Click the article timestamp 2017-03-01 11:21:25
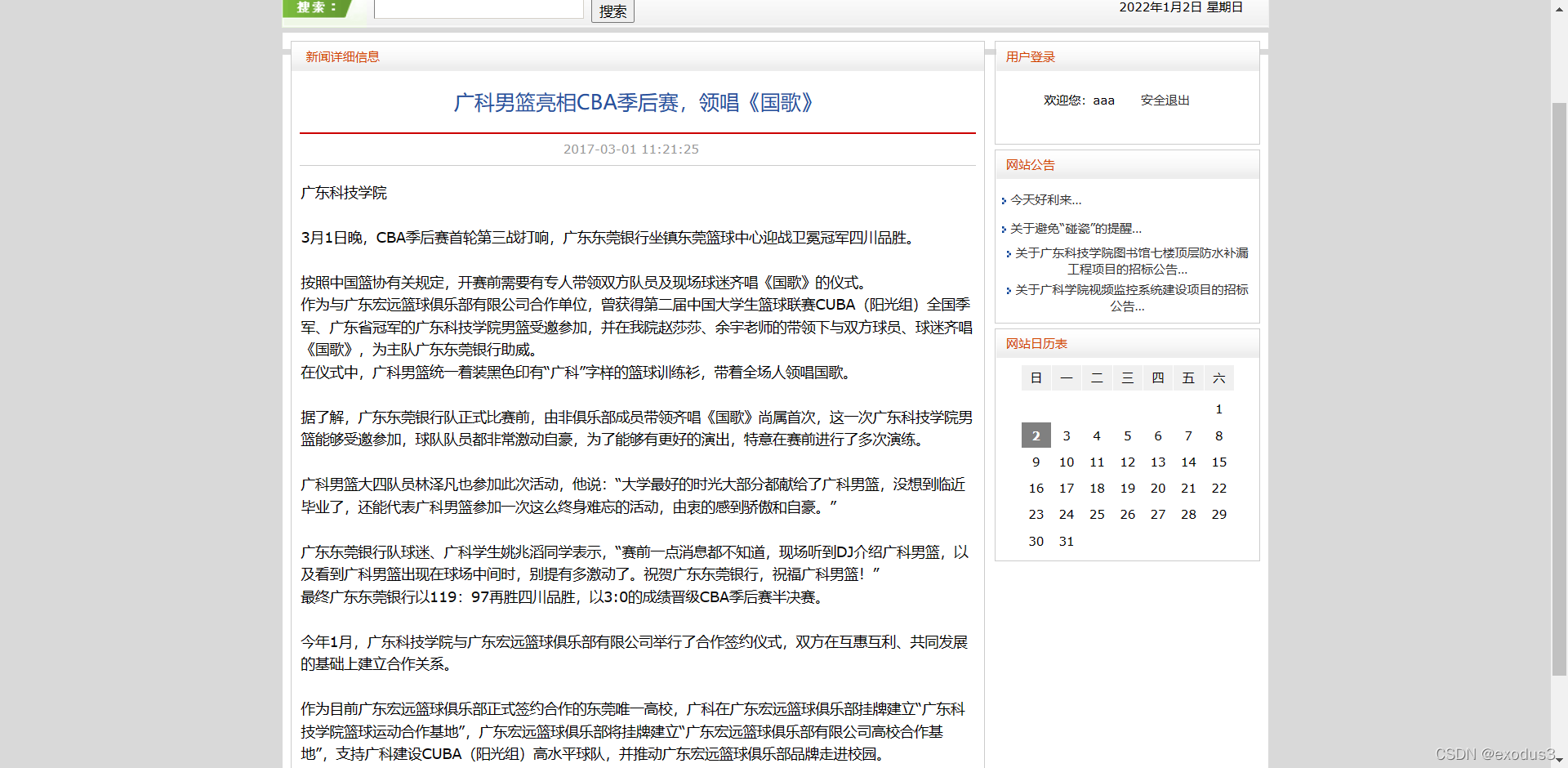 pyautogui.click(x=631, y=150)
